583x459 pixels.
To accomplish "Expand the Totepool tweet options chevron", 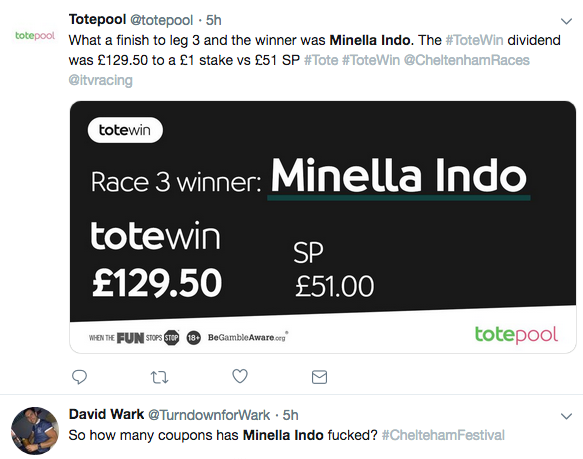I will [x=566, y=21].
